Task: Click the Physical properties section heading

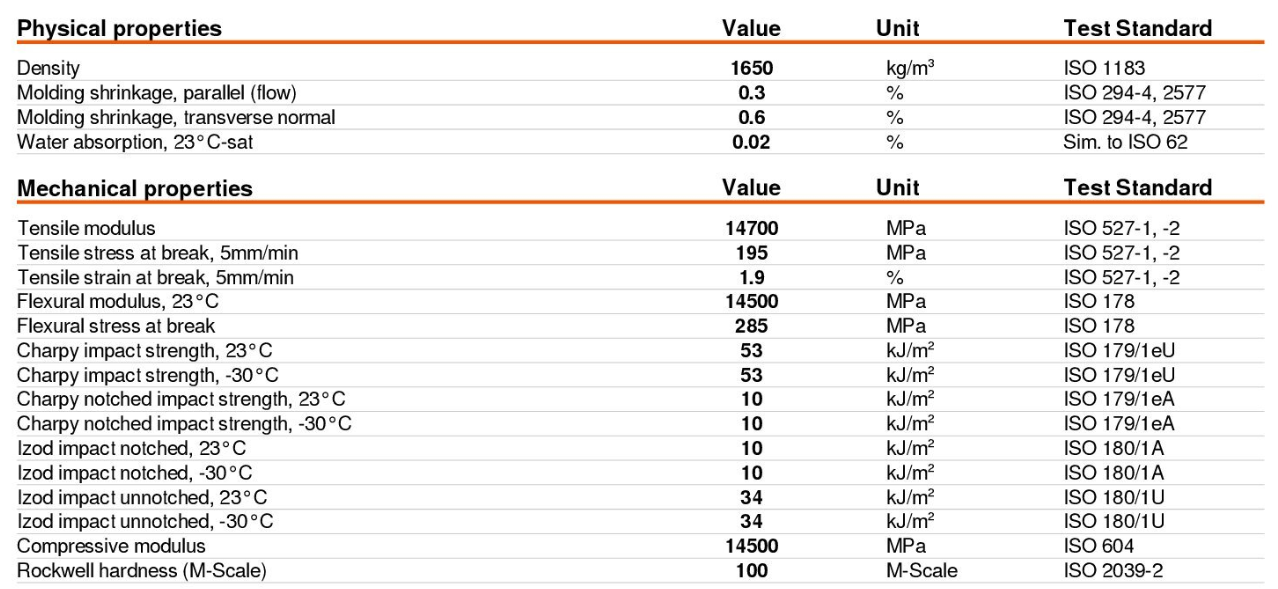Action: coord(120,29)
